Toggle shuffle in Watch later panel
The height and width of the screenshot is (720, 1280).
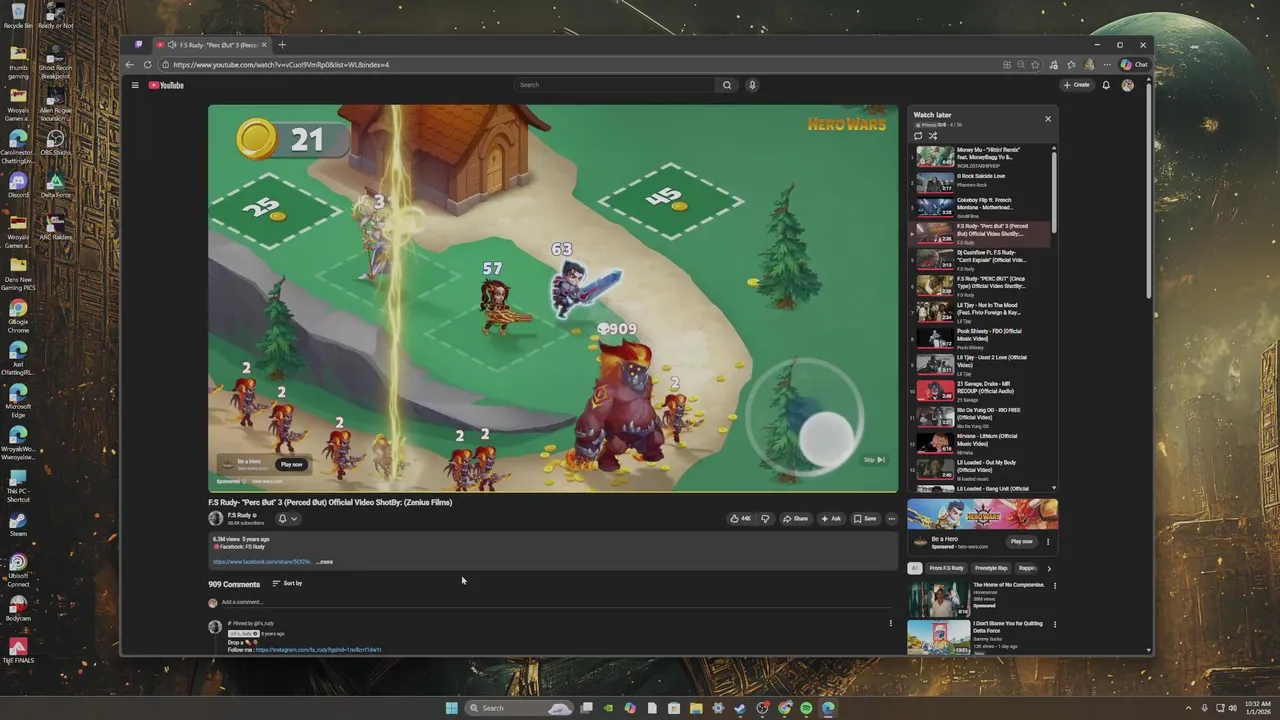[933, 136]
